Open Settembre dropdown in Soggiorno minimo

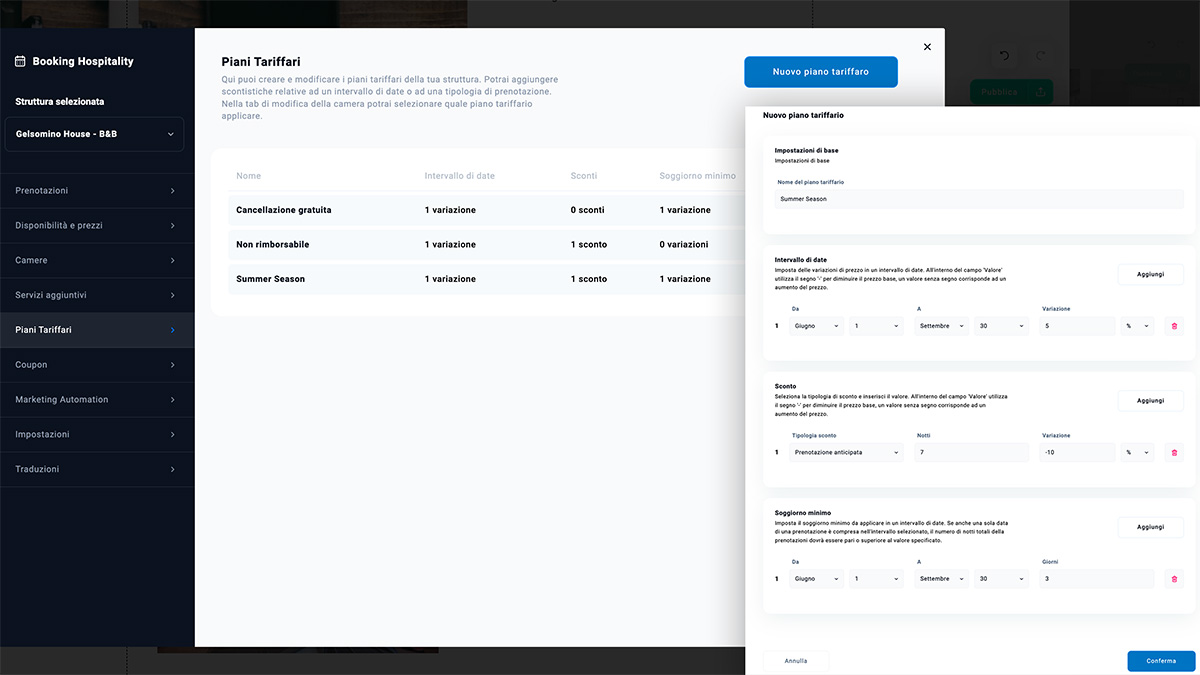click(941, 579)
